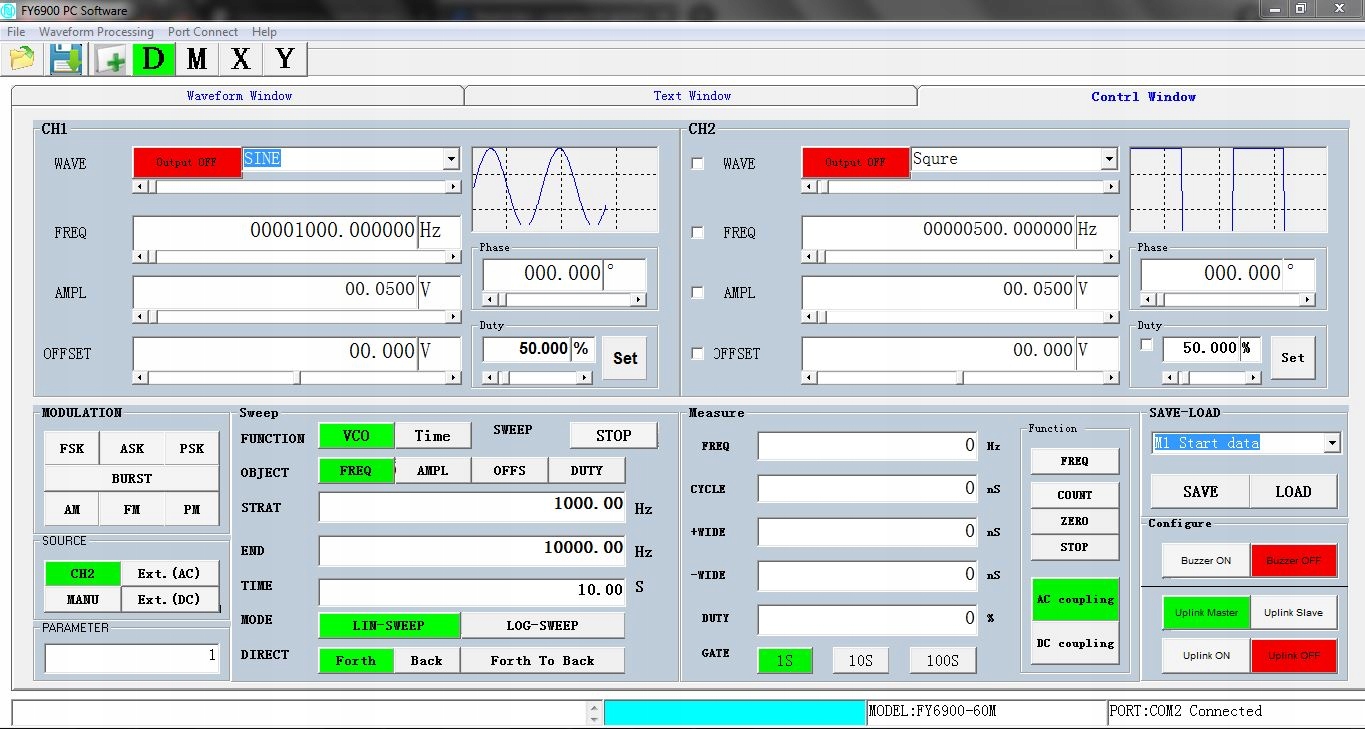This screenshot has height=729, width=1365.
Task: Select the green D toolbar button
Action: [x=154, y=59]
